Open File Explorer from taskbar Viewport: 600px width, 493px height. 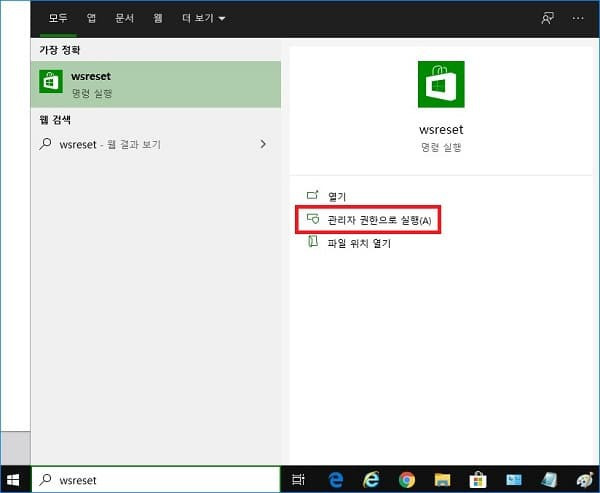[x=442, y=480]
